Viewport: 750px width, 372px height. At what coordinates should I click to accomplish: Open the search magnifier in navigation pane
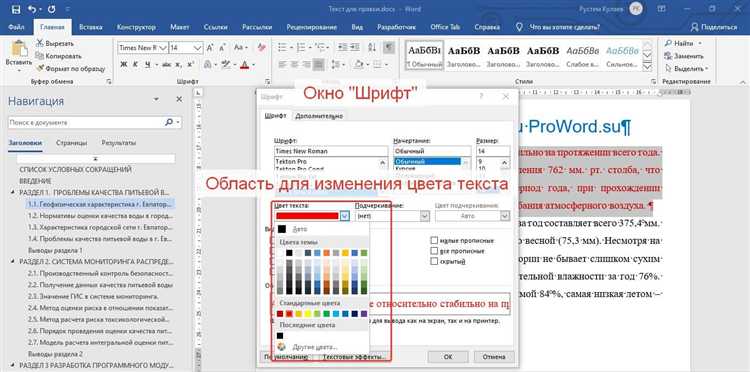click(x=169, y=122)
